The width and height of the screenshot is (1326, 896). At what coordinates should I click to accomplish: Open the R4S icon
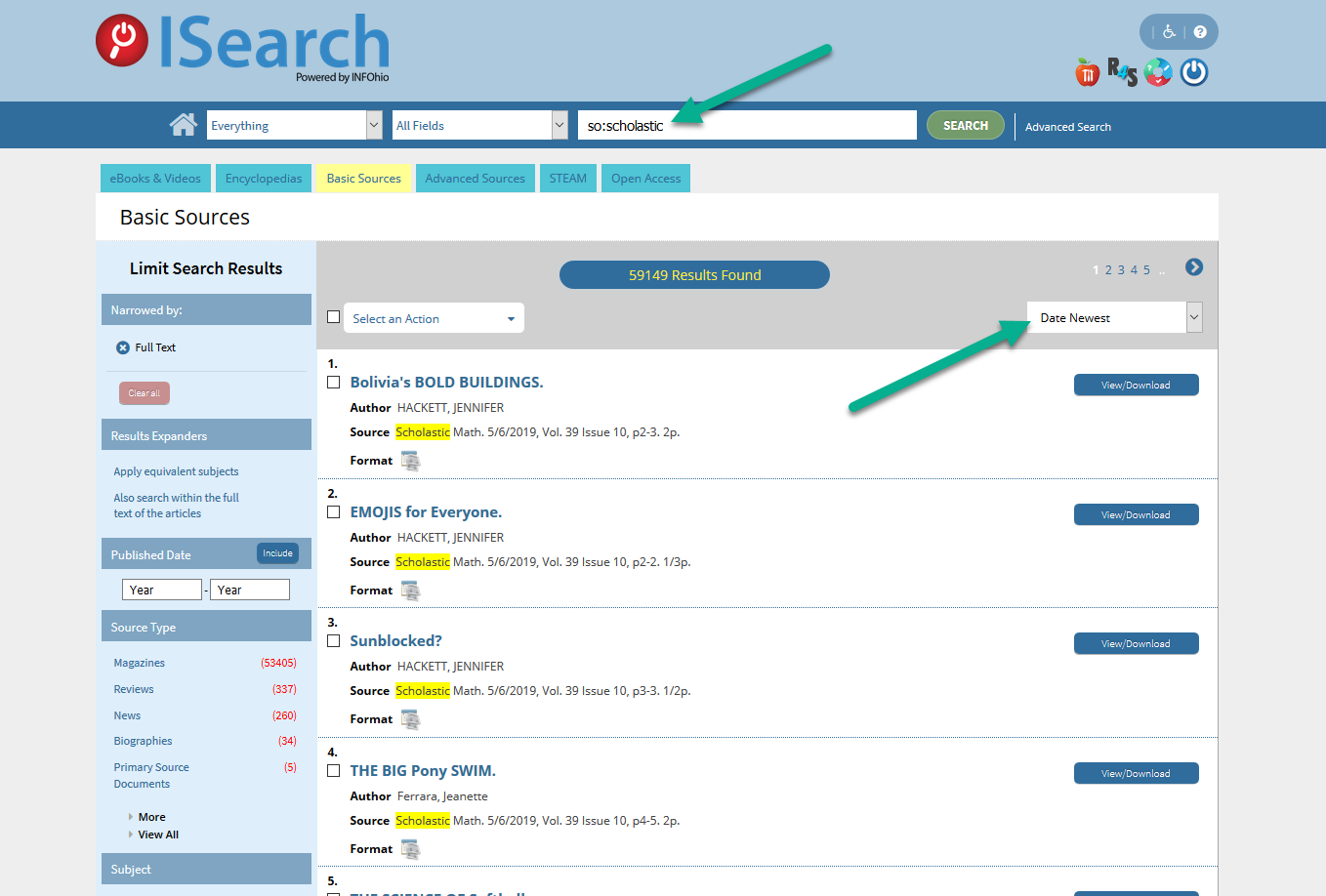coord(1122,72)
